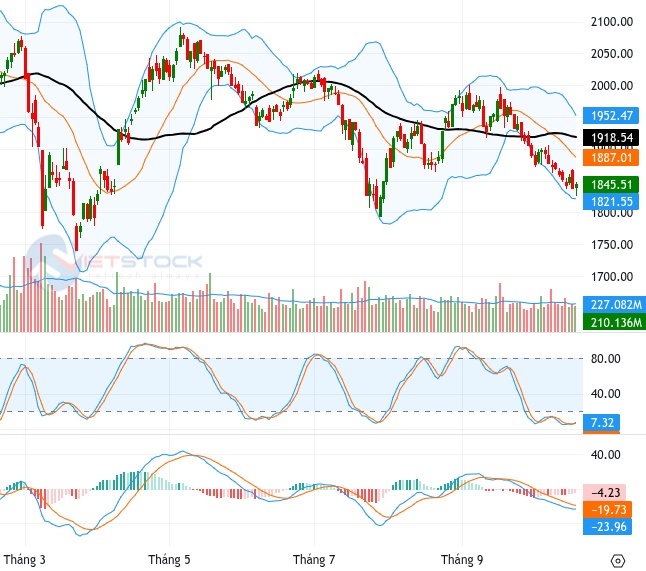Click the Tháng 7 time axis label
646x571 pixels.
pyautogui.click(x=314, y=559)
